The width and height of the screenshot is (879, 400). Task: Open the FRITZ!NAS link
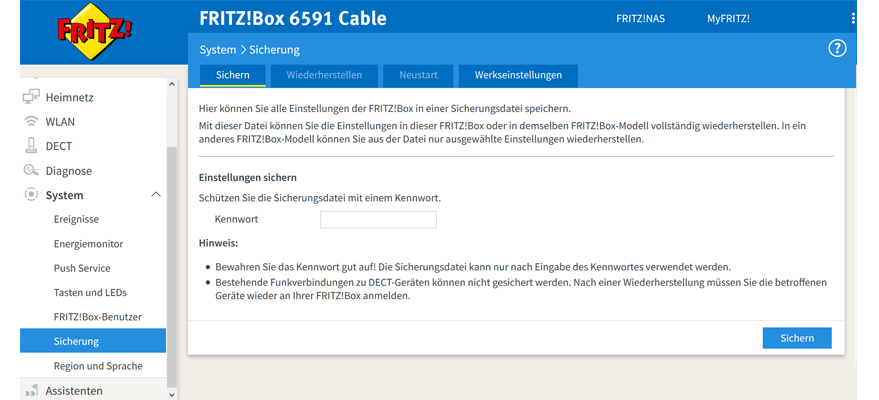pos(640,19)
